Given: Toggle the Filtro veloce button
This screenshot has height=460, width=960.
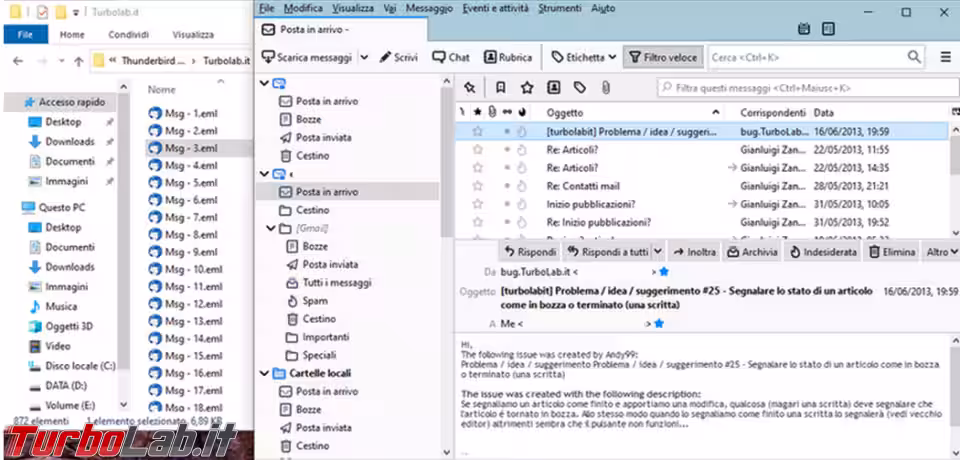Looking at the screenshot, I should (x=663, y=57).
